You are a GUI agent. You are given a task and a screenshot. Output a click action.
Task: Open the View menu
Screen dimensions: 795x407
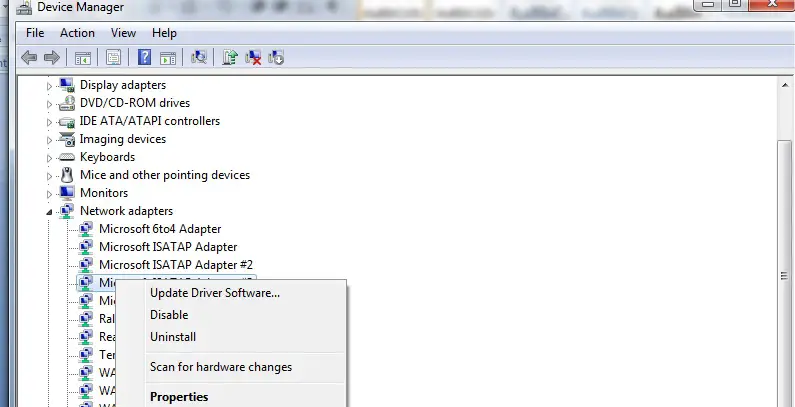tap(123, 33)
